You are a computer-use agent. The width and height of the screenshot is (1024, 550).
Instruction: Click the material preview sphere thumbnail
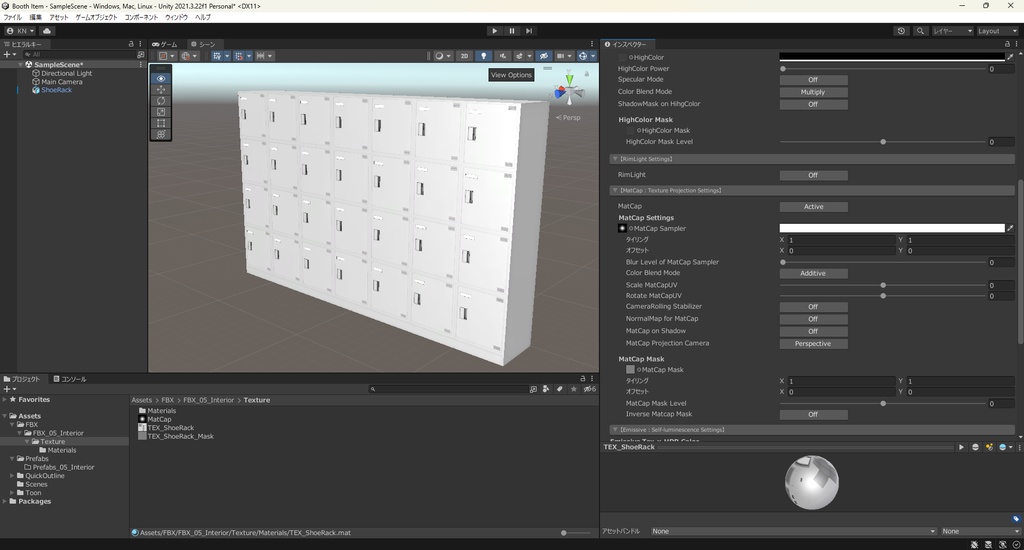coord(812,482)
